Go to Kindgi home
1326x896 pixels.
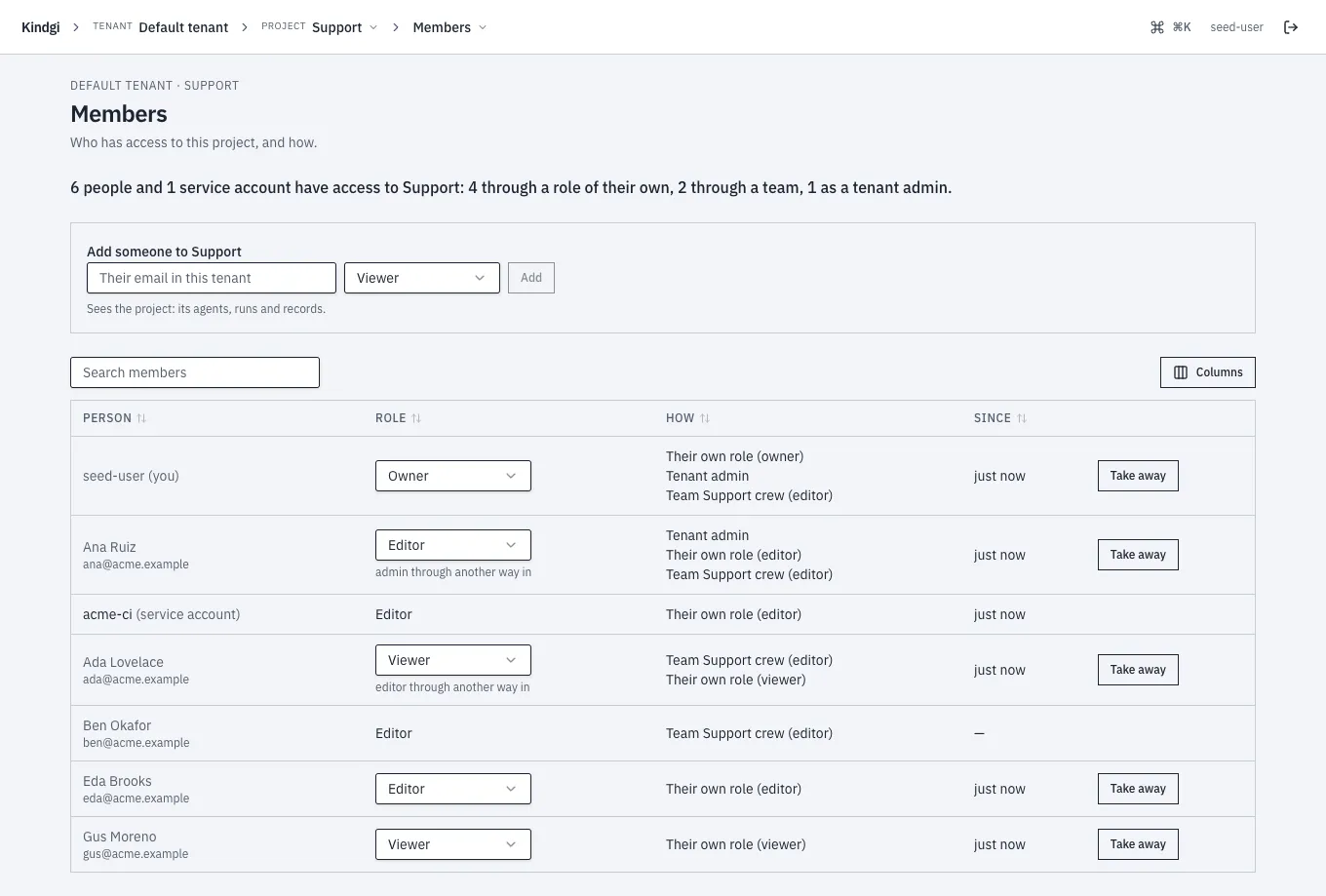pos(41,27)
